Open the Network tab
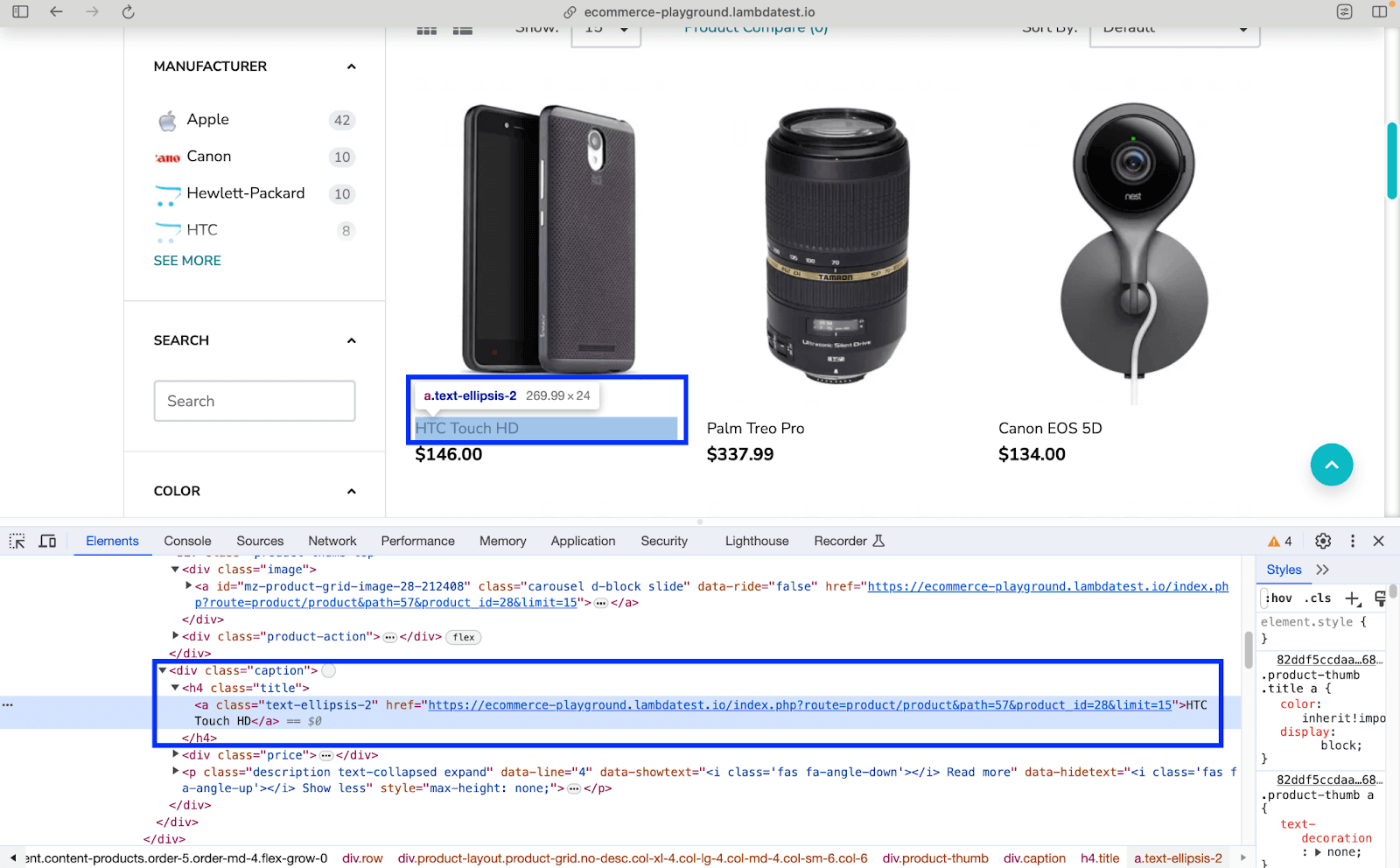1400x868 pixels. click(332, 541)
